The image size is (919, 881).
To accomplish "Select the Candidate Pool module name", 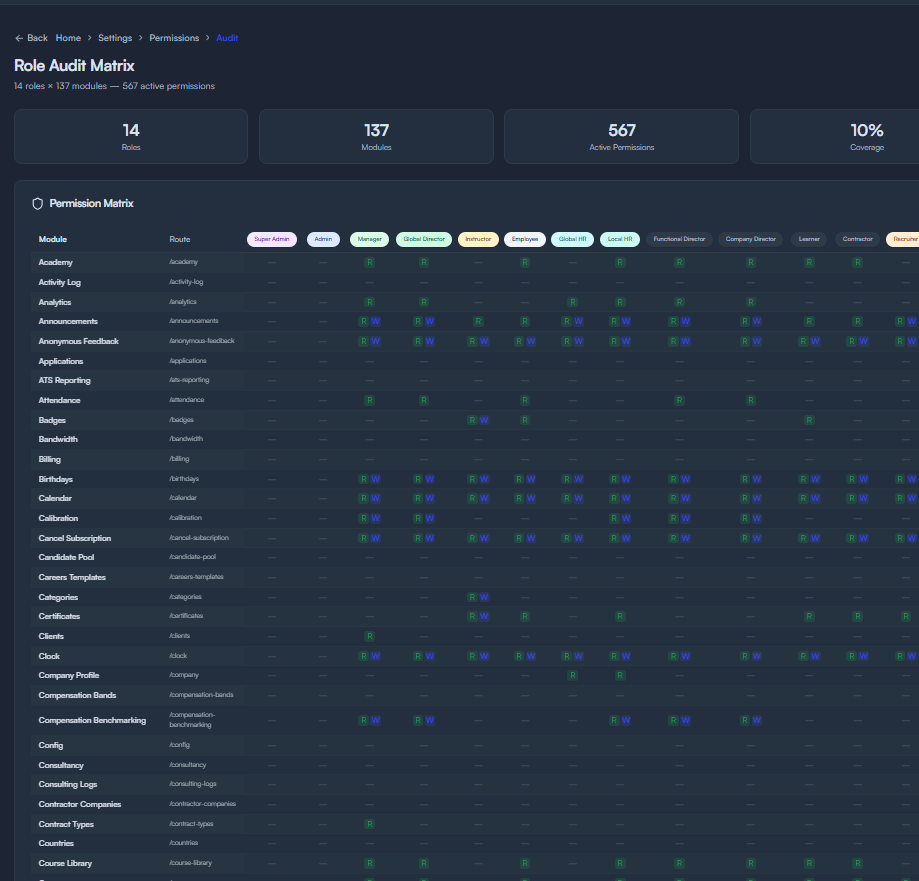I will [66, 557].
